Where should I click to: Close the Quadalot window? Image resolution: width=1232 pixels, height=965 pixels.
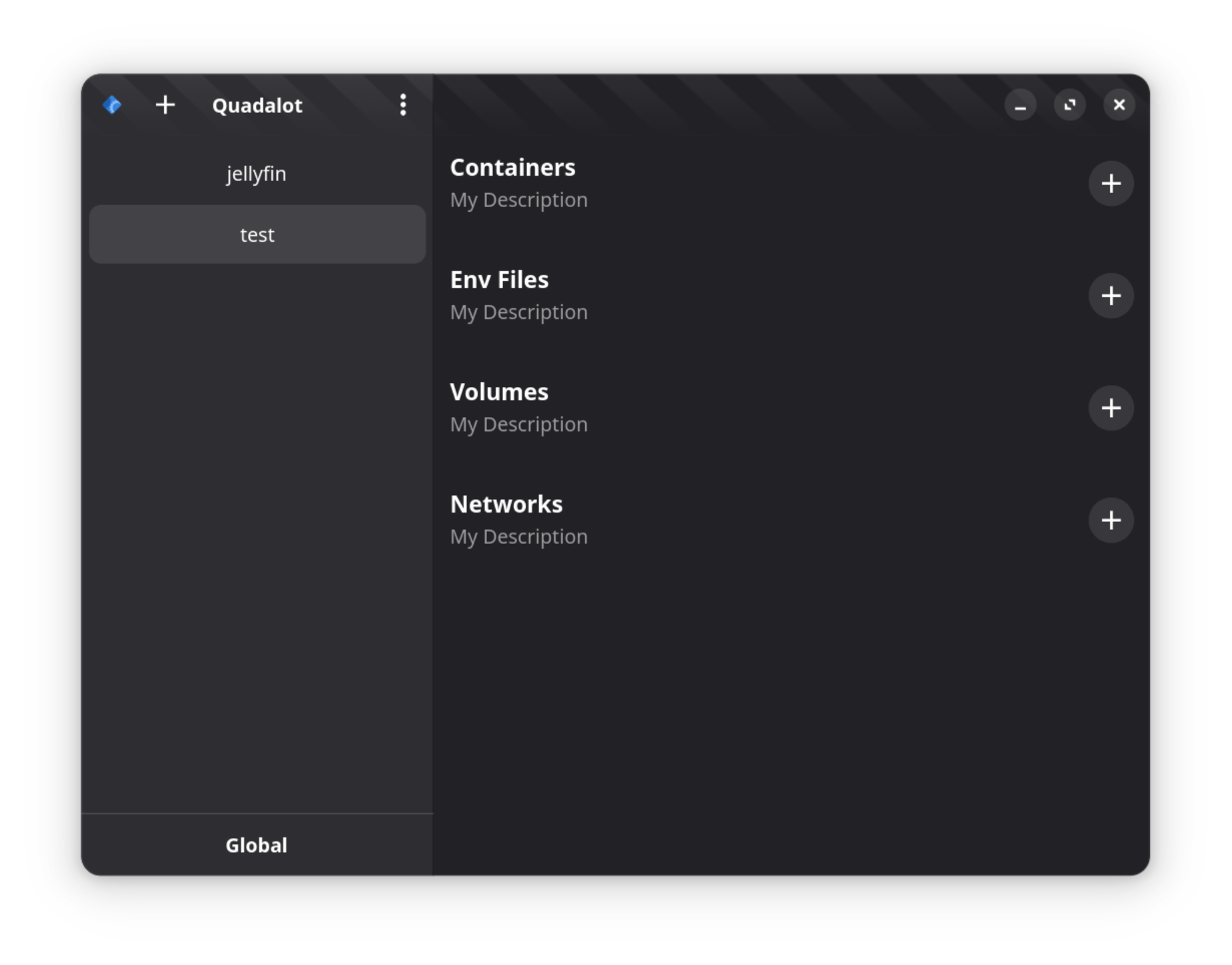point(1119,105)
